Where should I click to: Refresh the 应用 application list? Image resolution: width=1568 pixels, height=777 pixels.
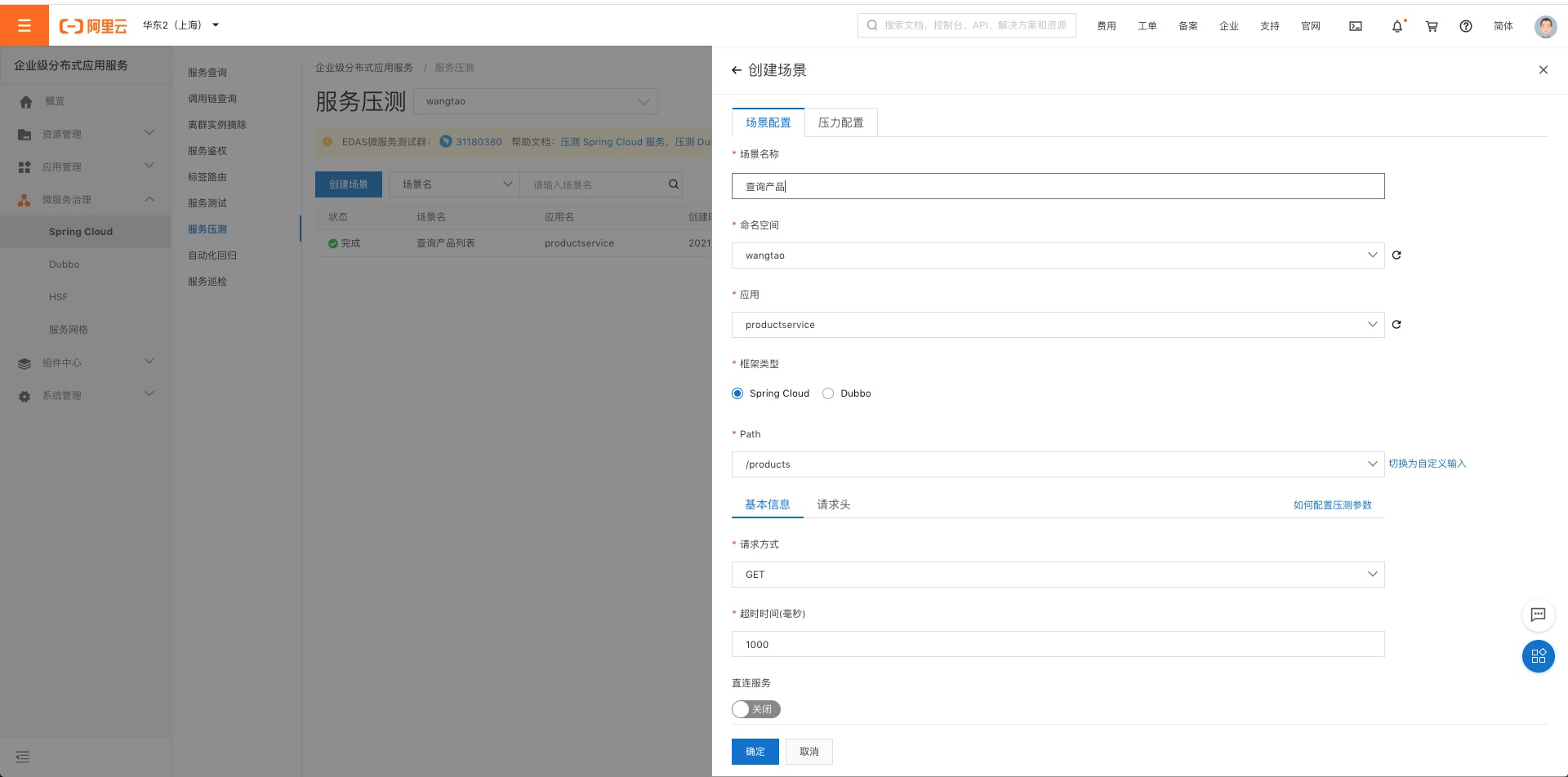(1396, 325)
